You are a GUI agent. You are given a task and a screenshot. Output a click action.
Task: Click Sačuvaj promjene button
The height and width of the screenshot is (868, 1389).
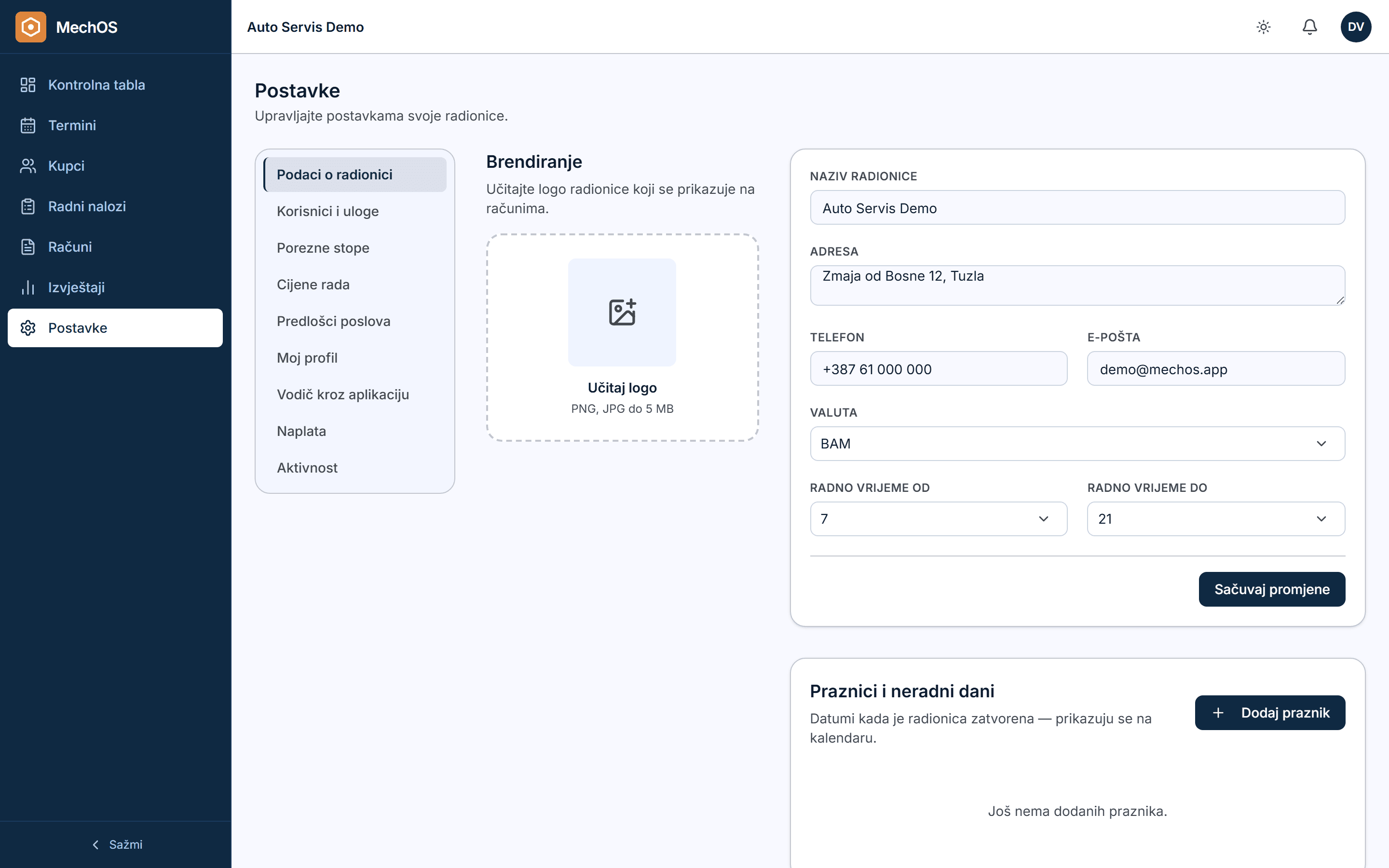tap(1272, 589)
